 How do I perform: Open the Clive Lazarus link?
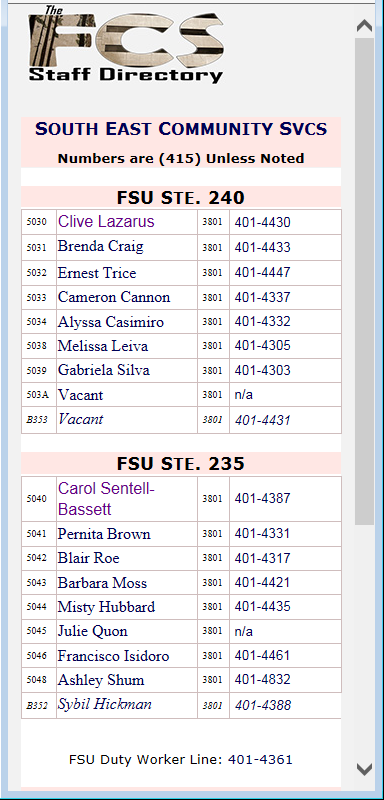[106, 221]
